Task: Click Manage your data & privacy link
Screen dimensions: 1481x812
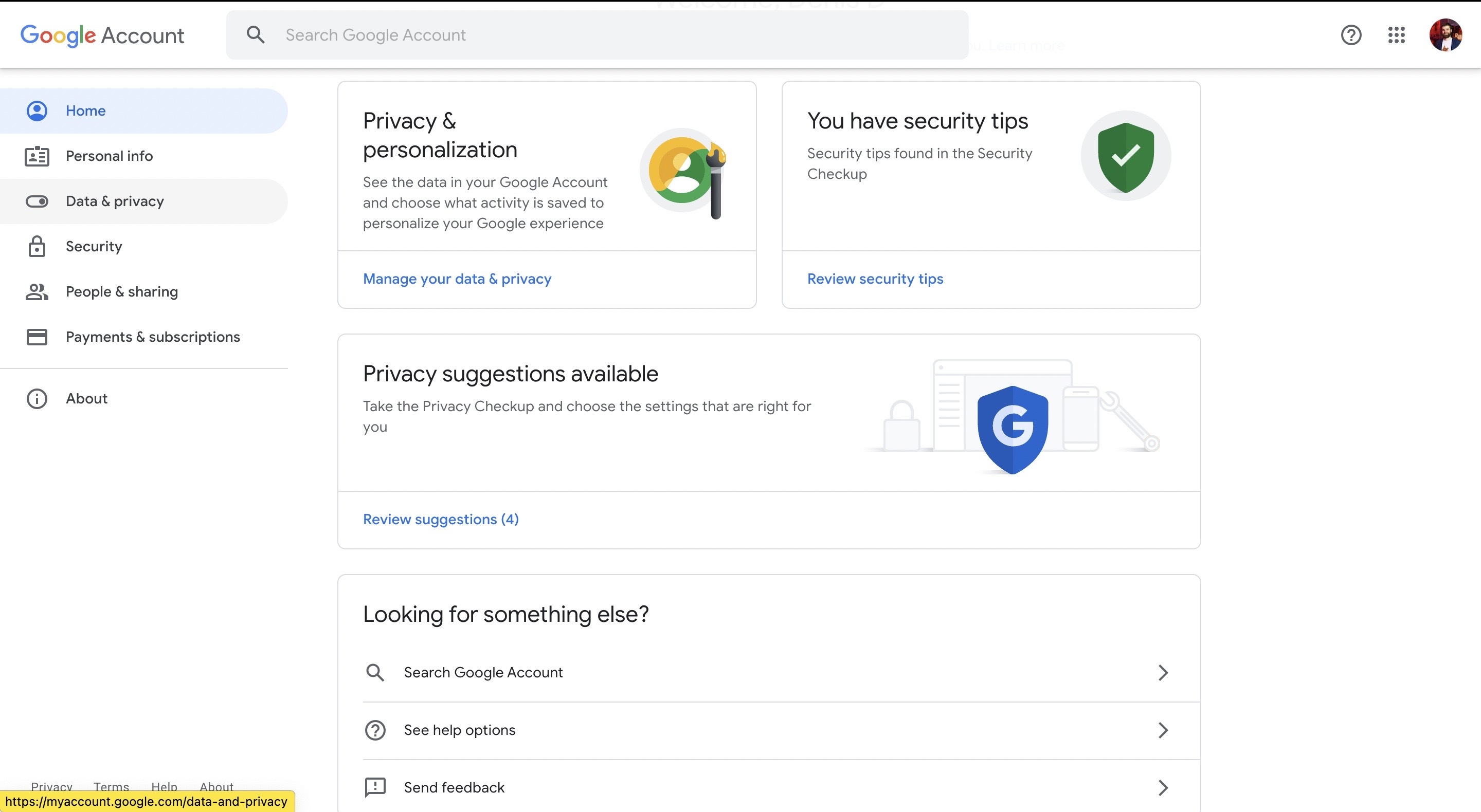Action: tap(457, 279)
